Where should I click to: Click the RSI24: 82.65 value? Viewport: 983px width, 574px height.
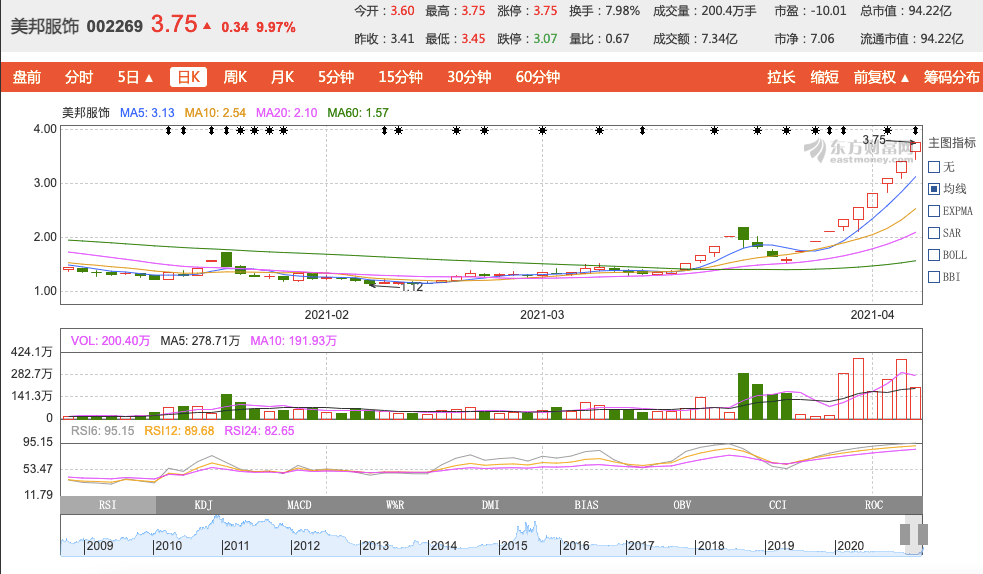[x=260, y=431]
